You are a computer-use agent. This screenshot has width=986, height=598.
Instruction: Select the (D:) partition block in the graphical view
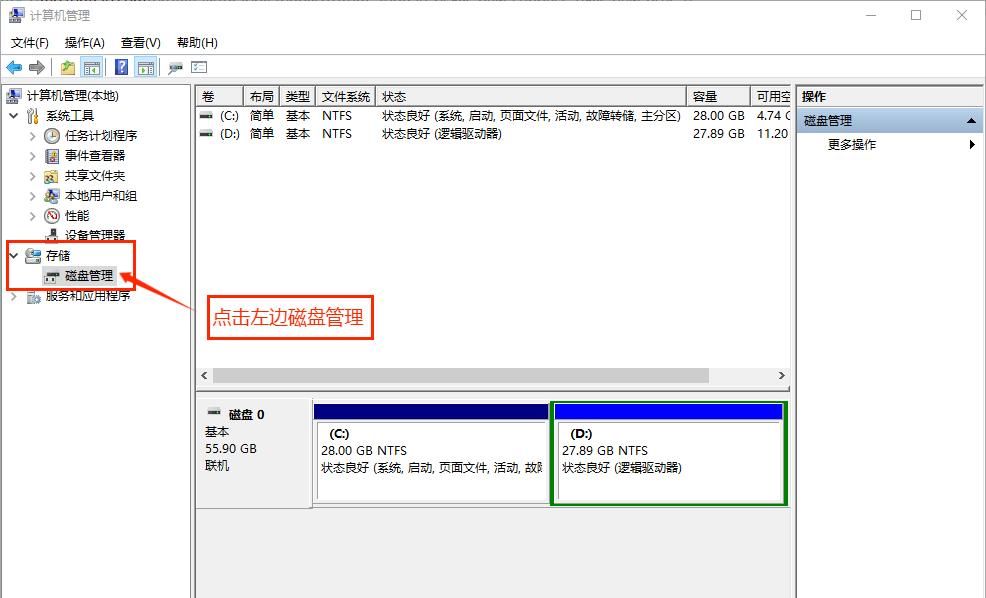(667, 453)
